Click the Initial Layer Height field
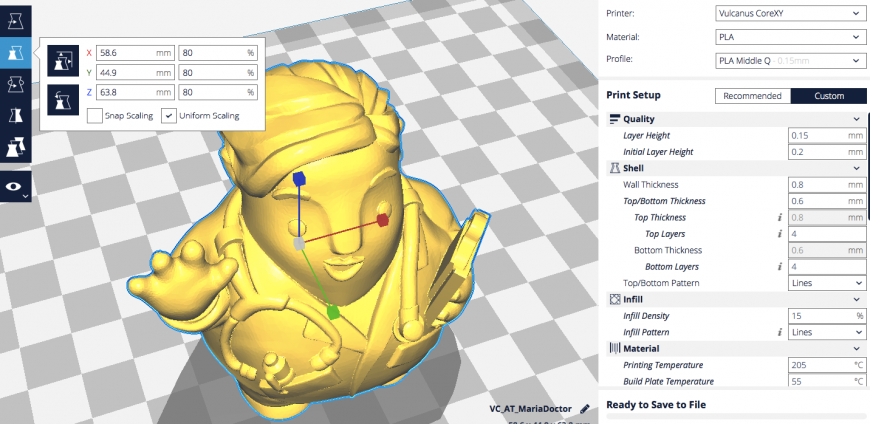The image size is (870, 424). point(827,152)
